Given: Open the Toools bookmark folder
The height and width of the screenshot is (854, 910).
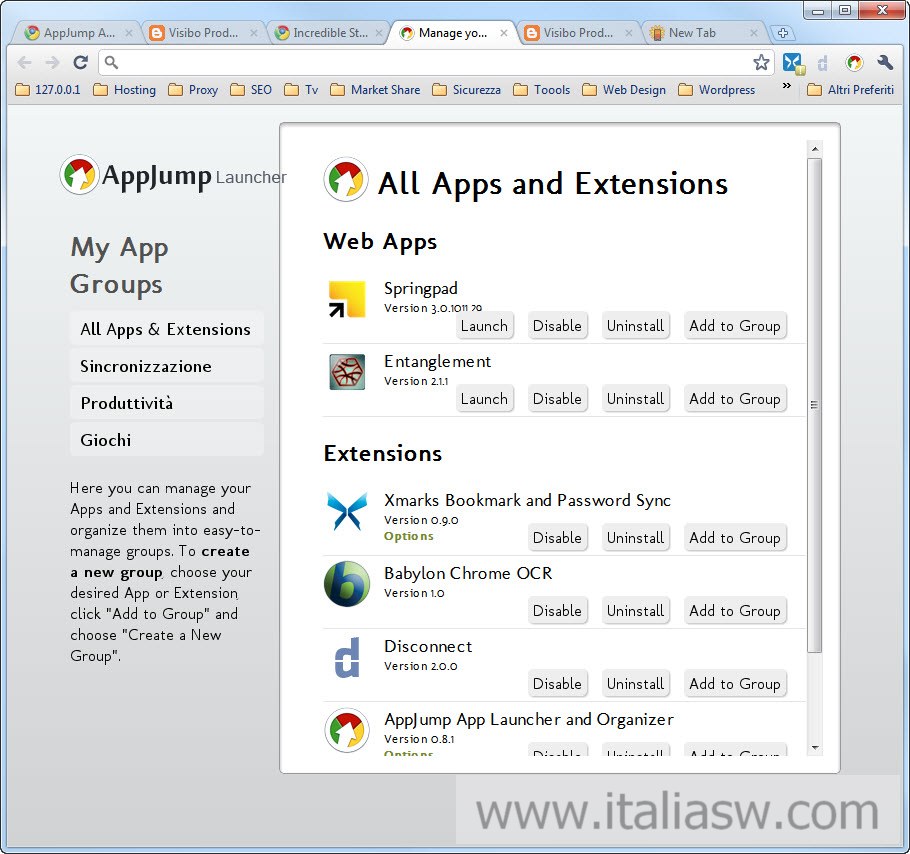Looking at the screenshot, I should point(541,90).
